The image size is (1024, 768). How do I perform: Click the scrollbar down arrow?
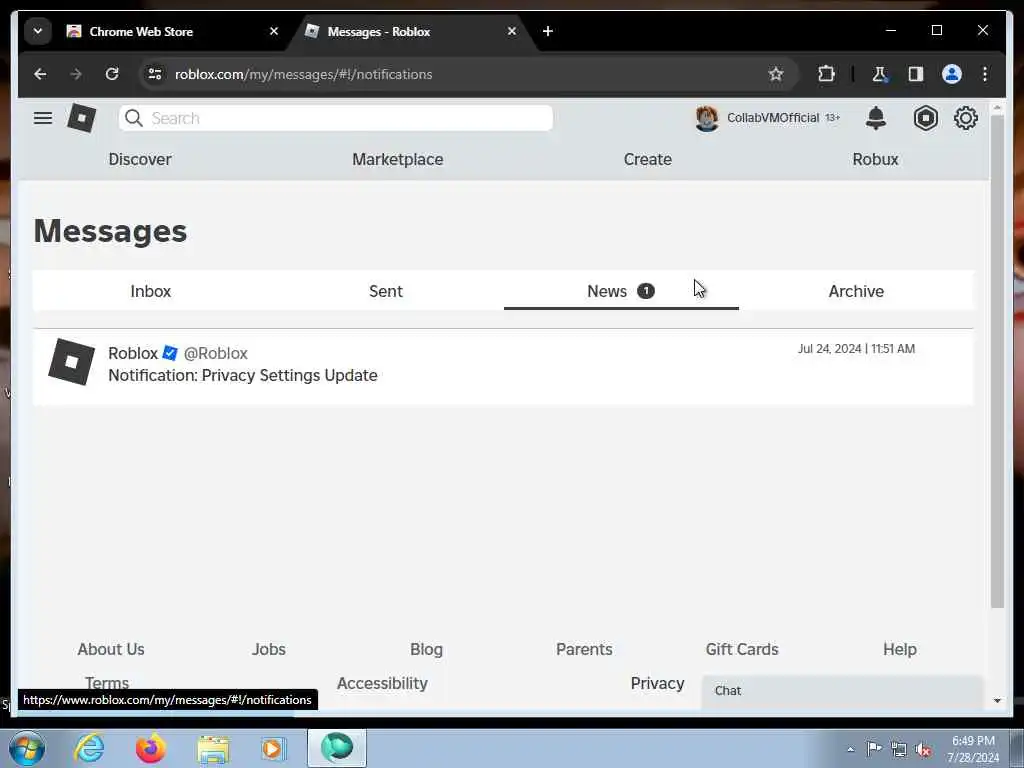[997, 701]
